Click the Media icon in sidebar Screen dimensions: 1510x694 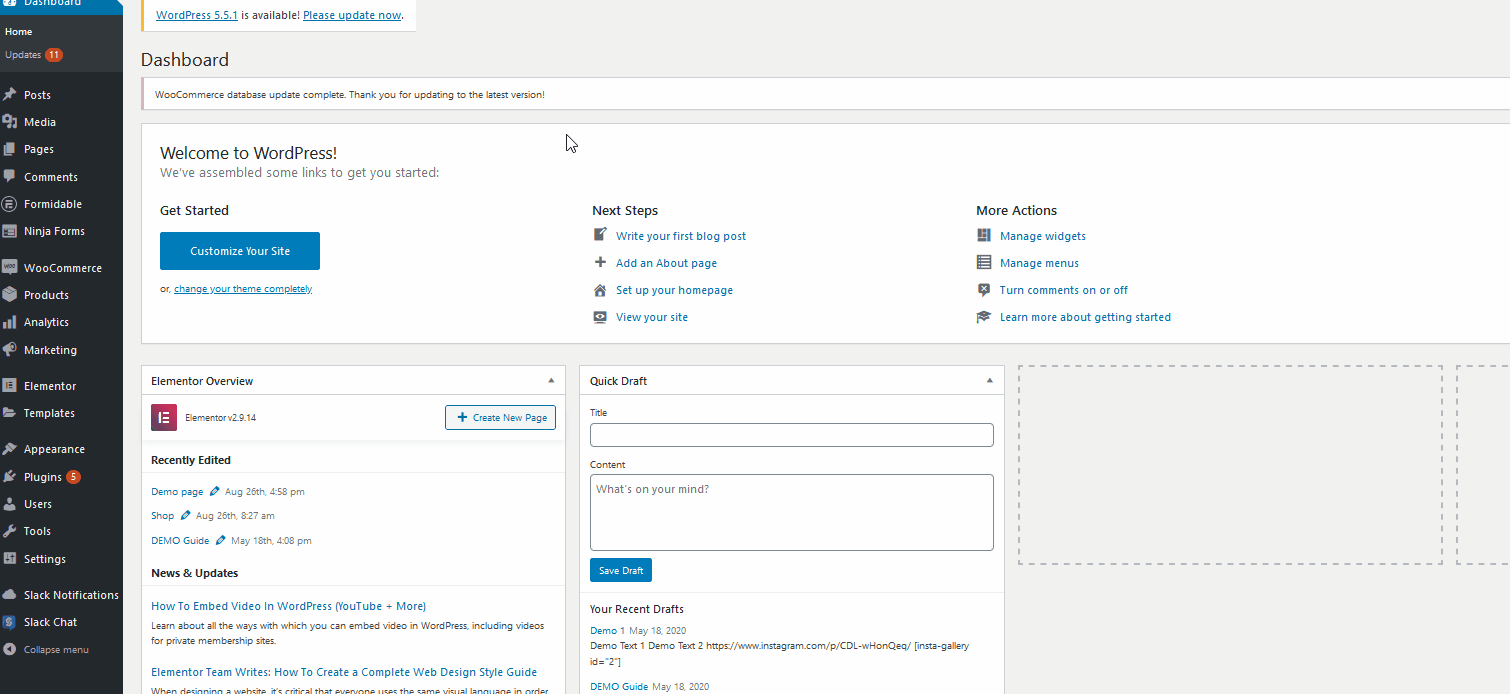pos(10,122)
